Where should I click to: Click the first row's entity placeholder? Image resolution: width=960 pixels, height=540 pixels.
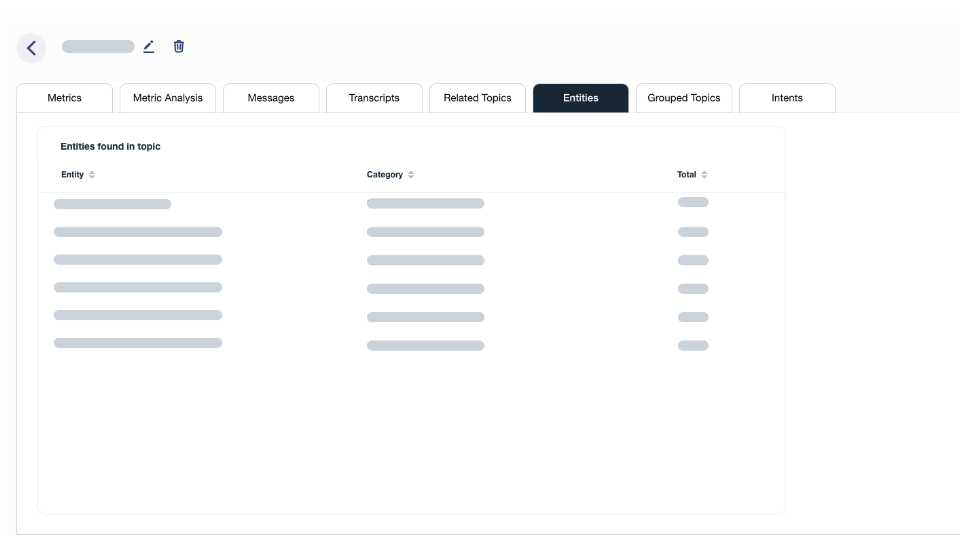pos(112,204)
